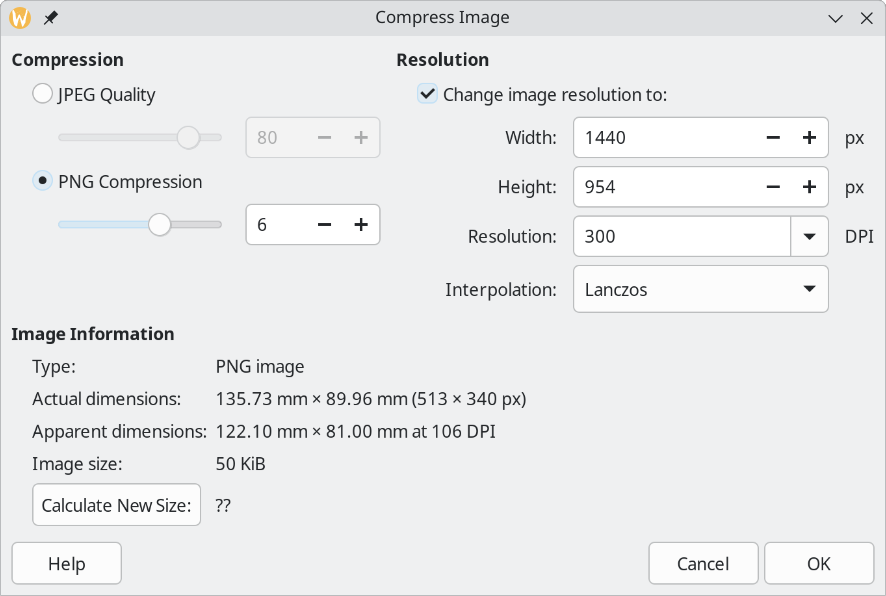Select the PNG Compression radio button
The image size is (886, 596).
tap(43, 182)
